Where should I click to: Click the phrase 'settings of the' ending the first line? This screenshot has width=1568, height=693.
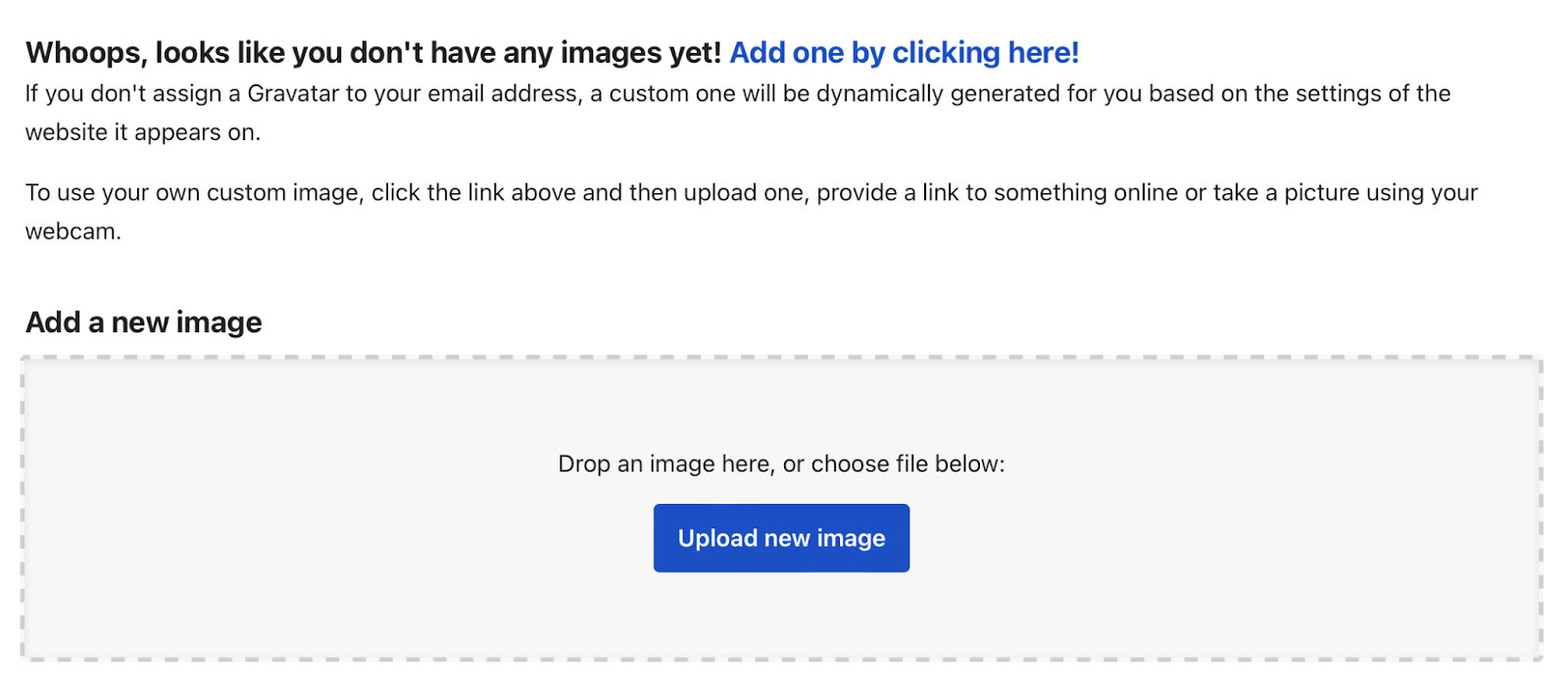click(1372, 94)
